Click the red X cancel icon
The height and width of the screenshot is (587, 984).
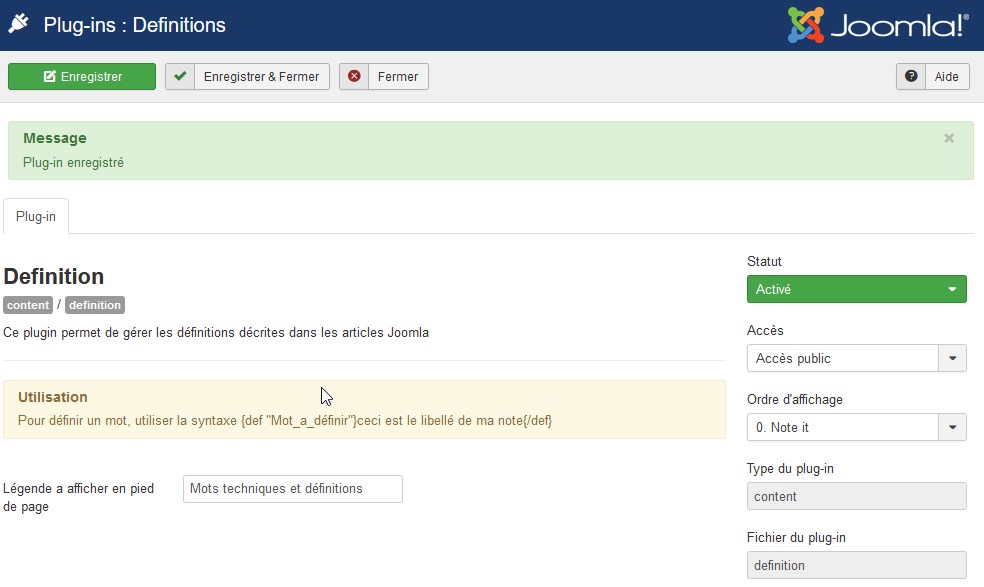click(x=354, y=77)
